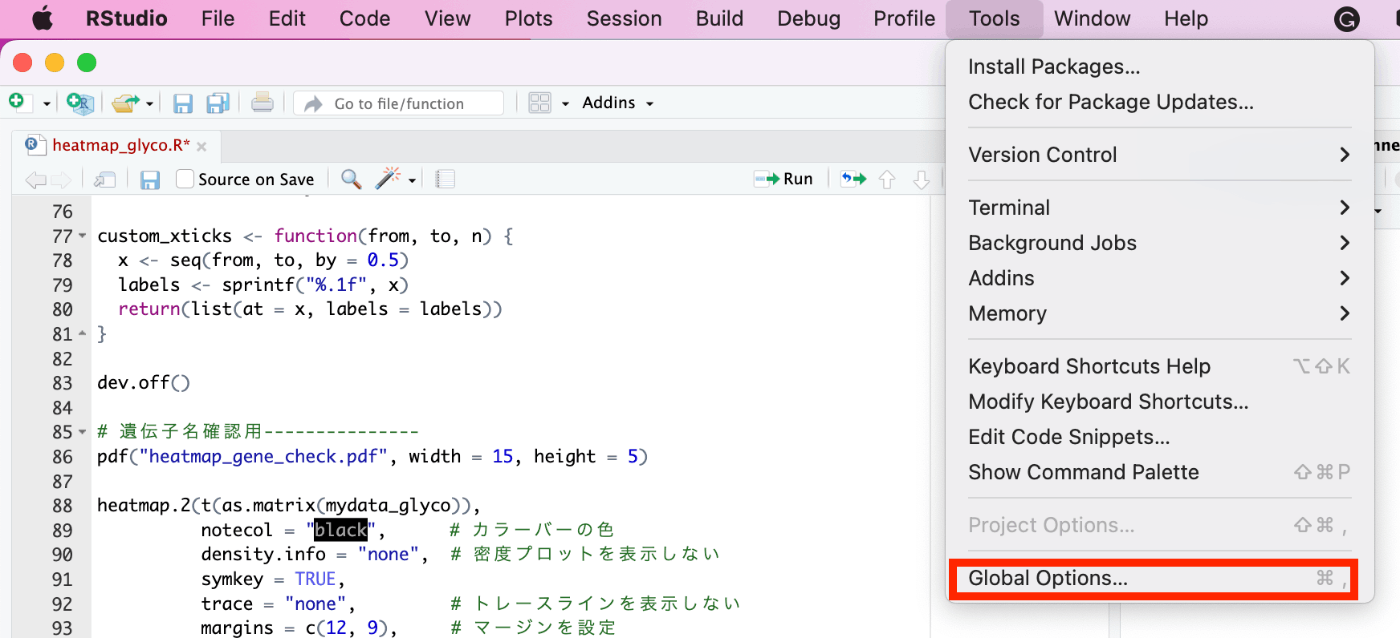Click the Tools menu bar item
Screen dimensions: 1400x638
[994, 19]
